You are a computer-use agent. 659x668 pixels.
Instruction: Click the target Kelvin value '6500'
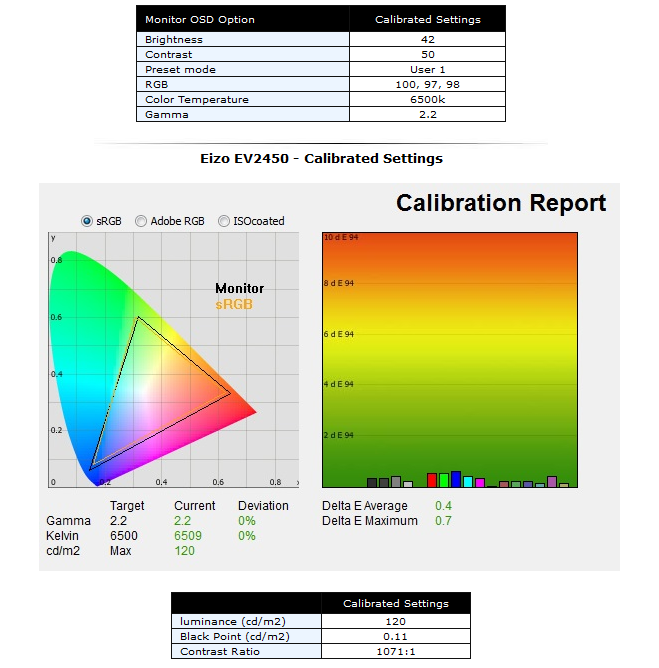[124, 536]
